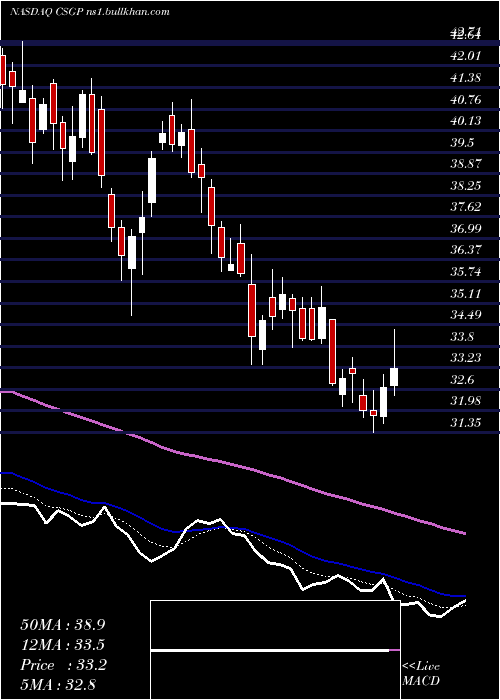Click the 36.99 price axis label
500x700 pixels.
coord(466,229)
